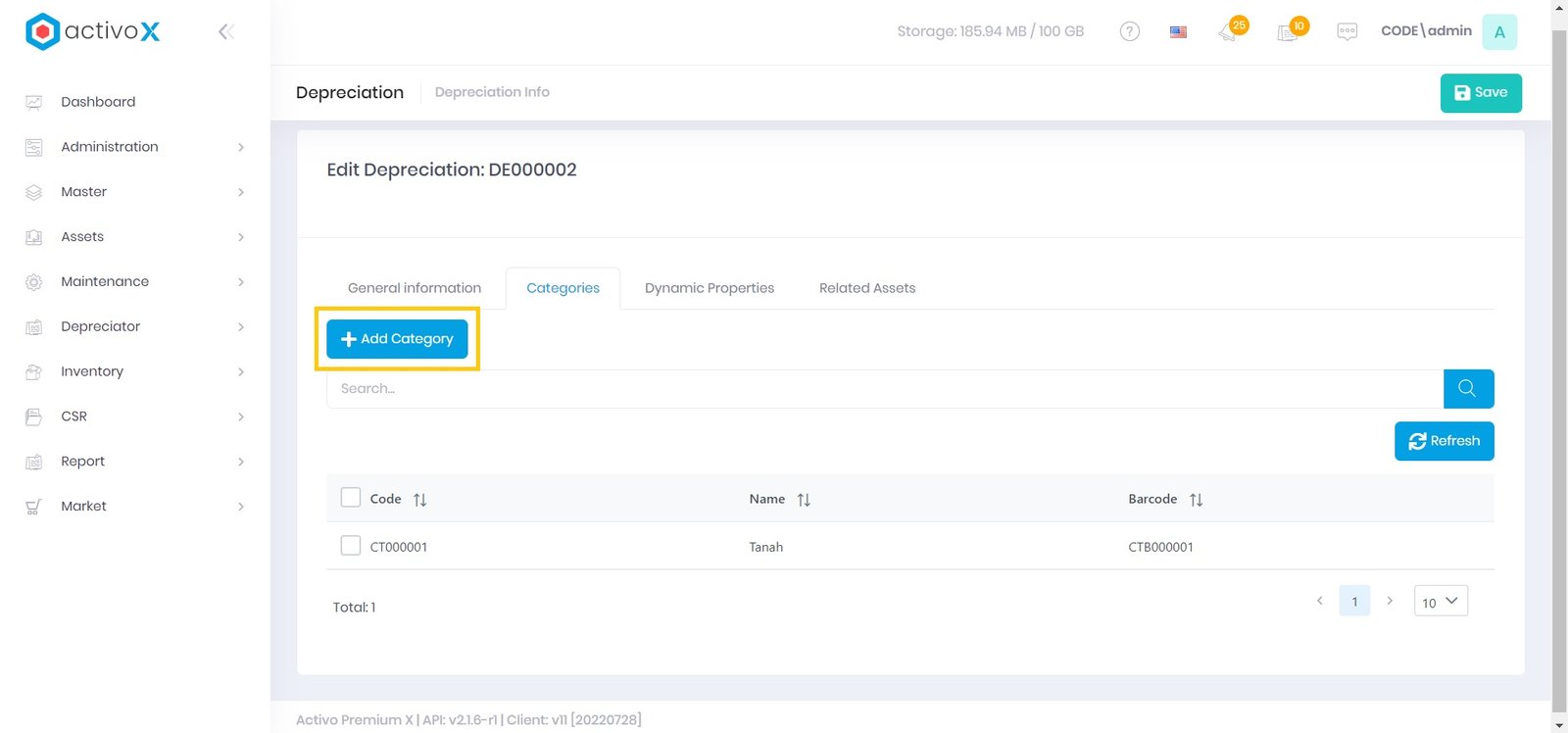
Task: Click the magnifier search button
Action: click(x=1467, y=389)
